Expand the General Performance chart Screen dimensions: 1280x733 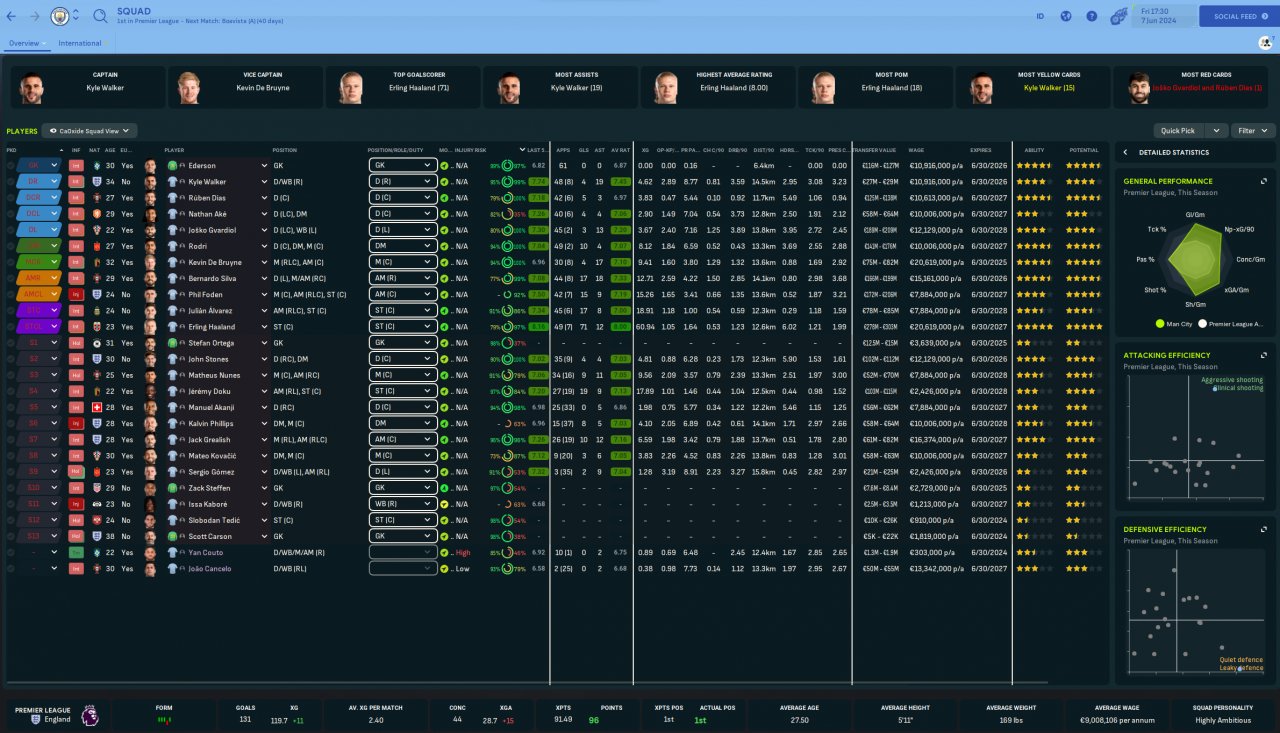1264,181
